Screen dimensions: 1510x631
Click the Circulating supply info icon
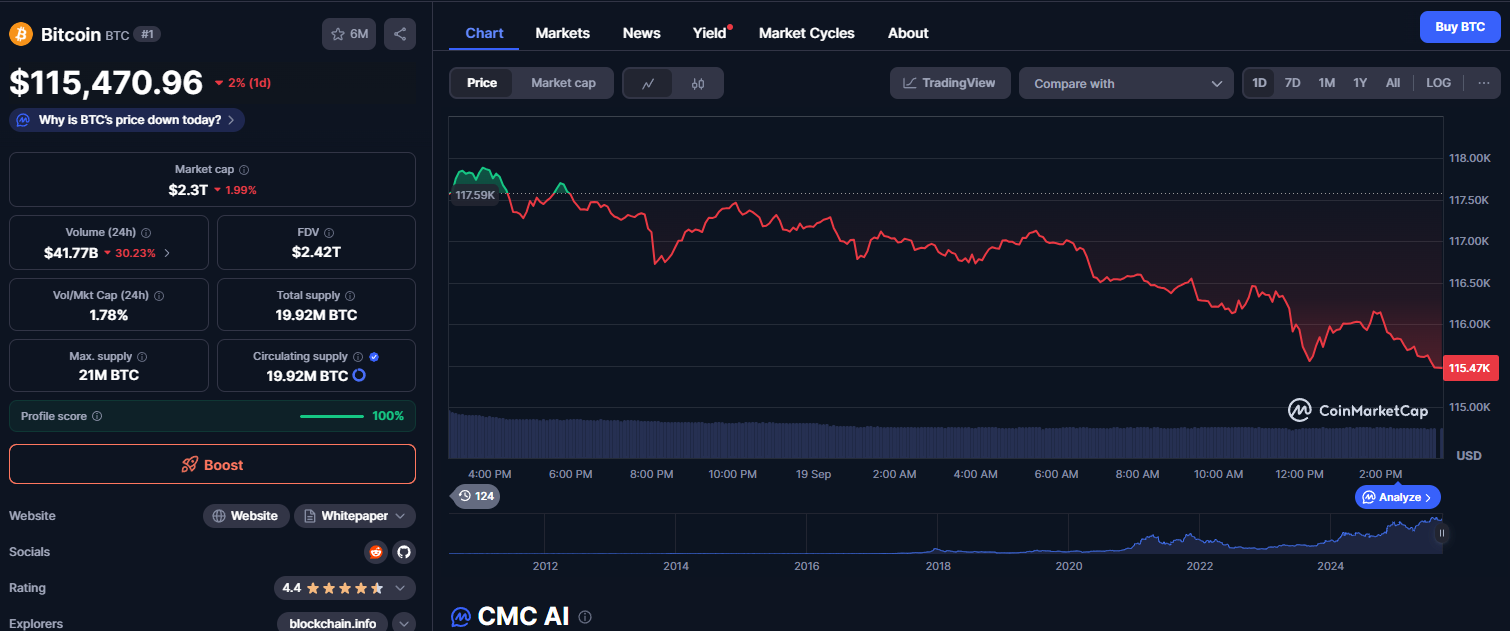tap(358, 357)
